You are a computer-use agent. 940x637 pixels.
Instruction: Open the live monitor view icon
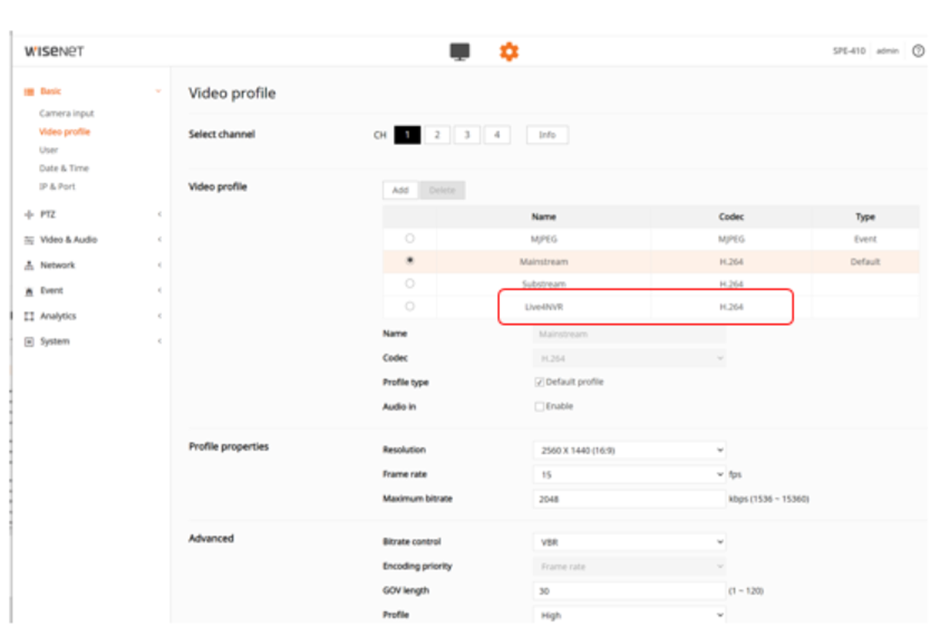tap(460, 51)
